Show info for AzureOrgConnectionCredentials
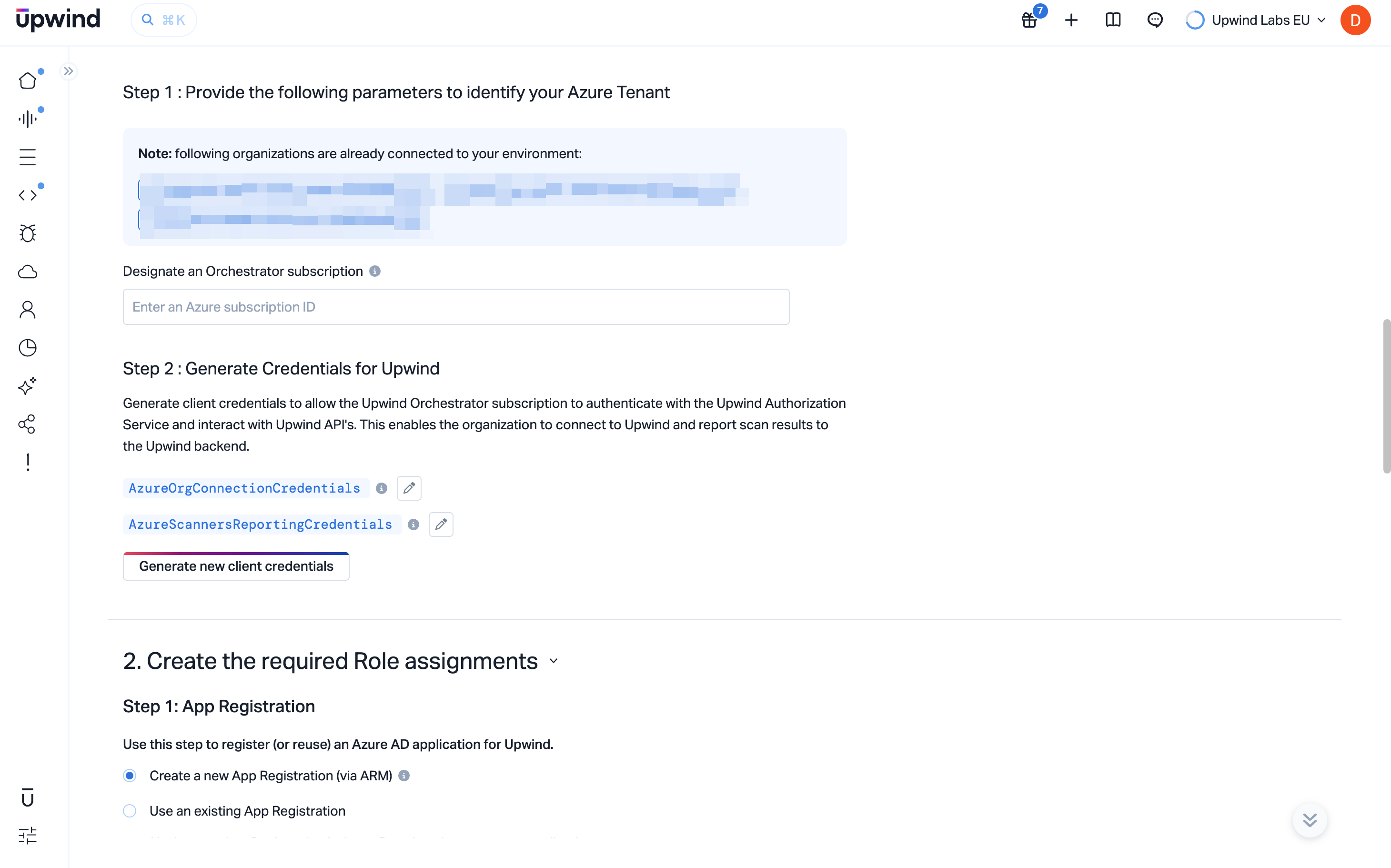The width and height of the screenshot is (1391, 868). click(381, 488)
